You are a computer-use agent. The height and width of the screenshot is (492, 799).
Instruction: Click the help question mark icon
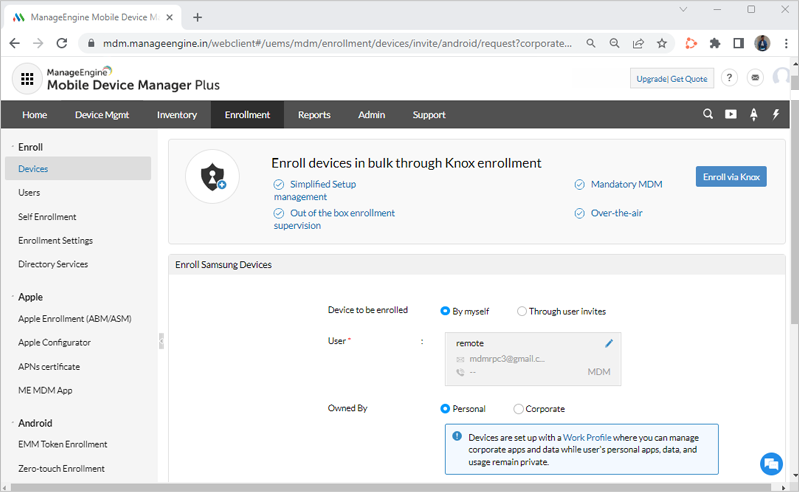(x=729, y=78)
